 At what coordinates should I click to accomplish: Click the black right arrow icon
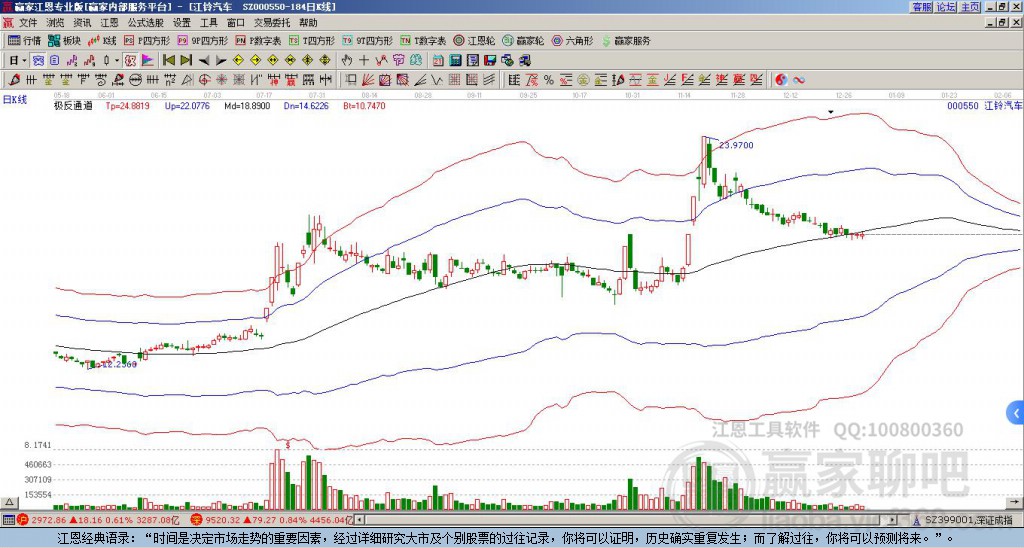[221, 61]
